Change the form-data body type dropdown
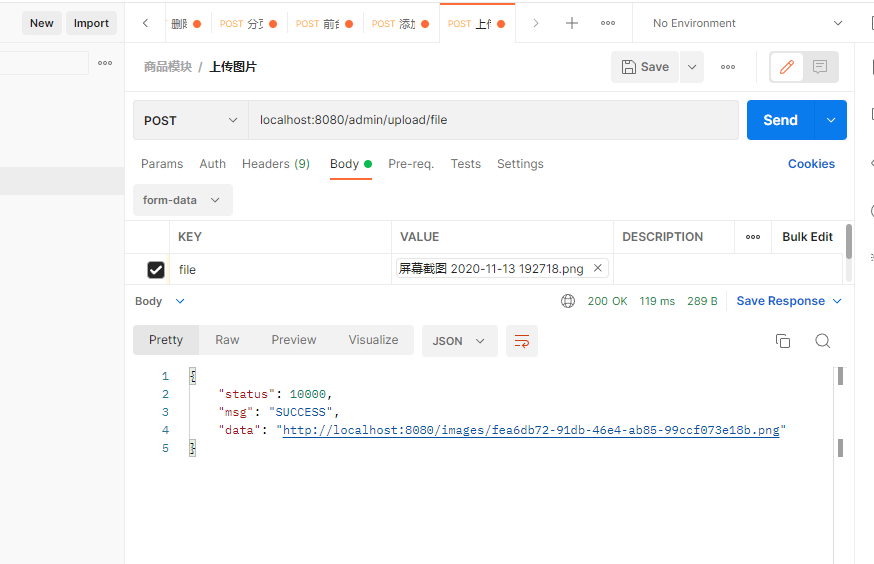The image size is (874, 564). pyautogui.click(x=182, y=200)
